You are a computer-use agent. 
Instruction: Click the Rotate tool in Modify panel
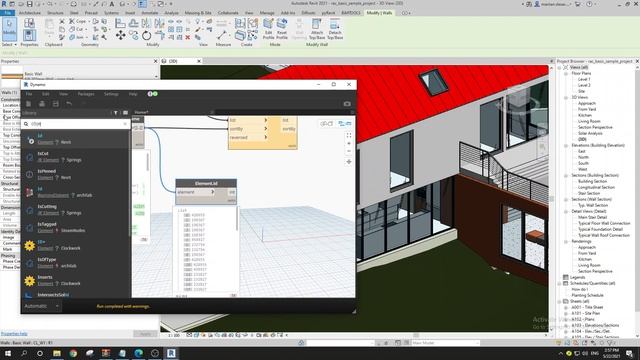pos(146,36)
